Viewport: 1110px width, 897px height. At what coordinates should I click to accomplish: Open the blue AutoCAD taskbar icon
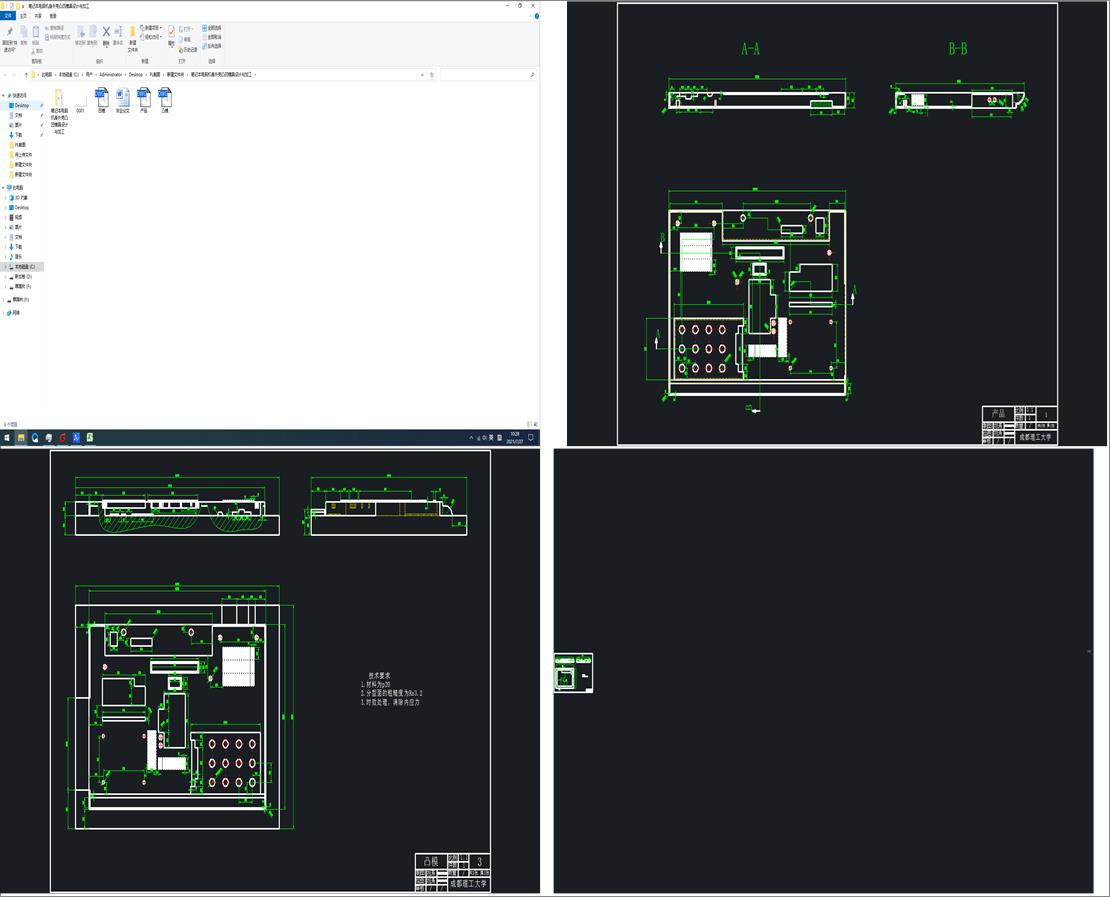[x=76, y=438]
